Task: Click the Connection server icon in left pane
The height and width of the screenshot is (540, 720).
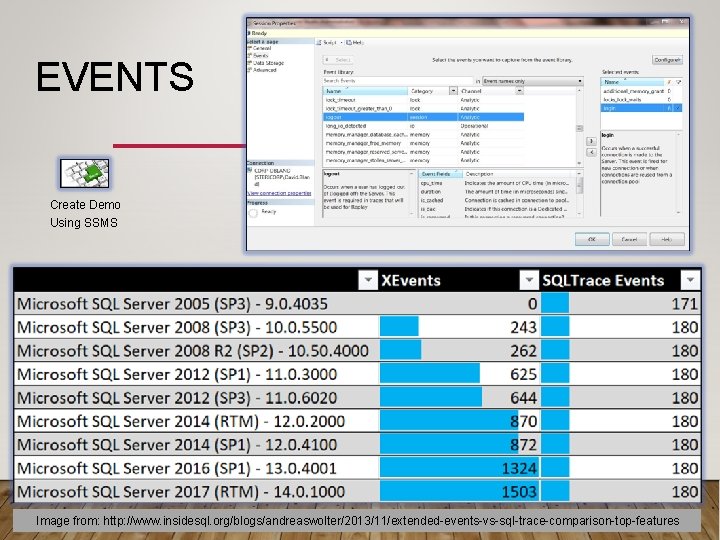Action: tap(249, 170)
